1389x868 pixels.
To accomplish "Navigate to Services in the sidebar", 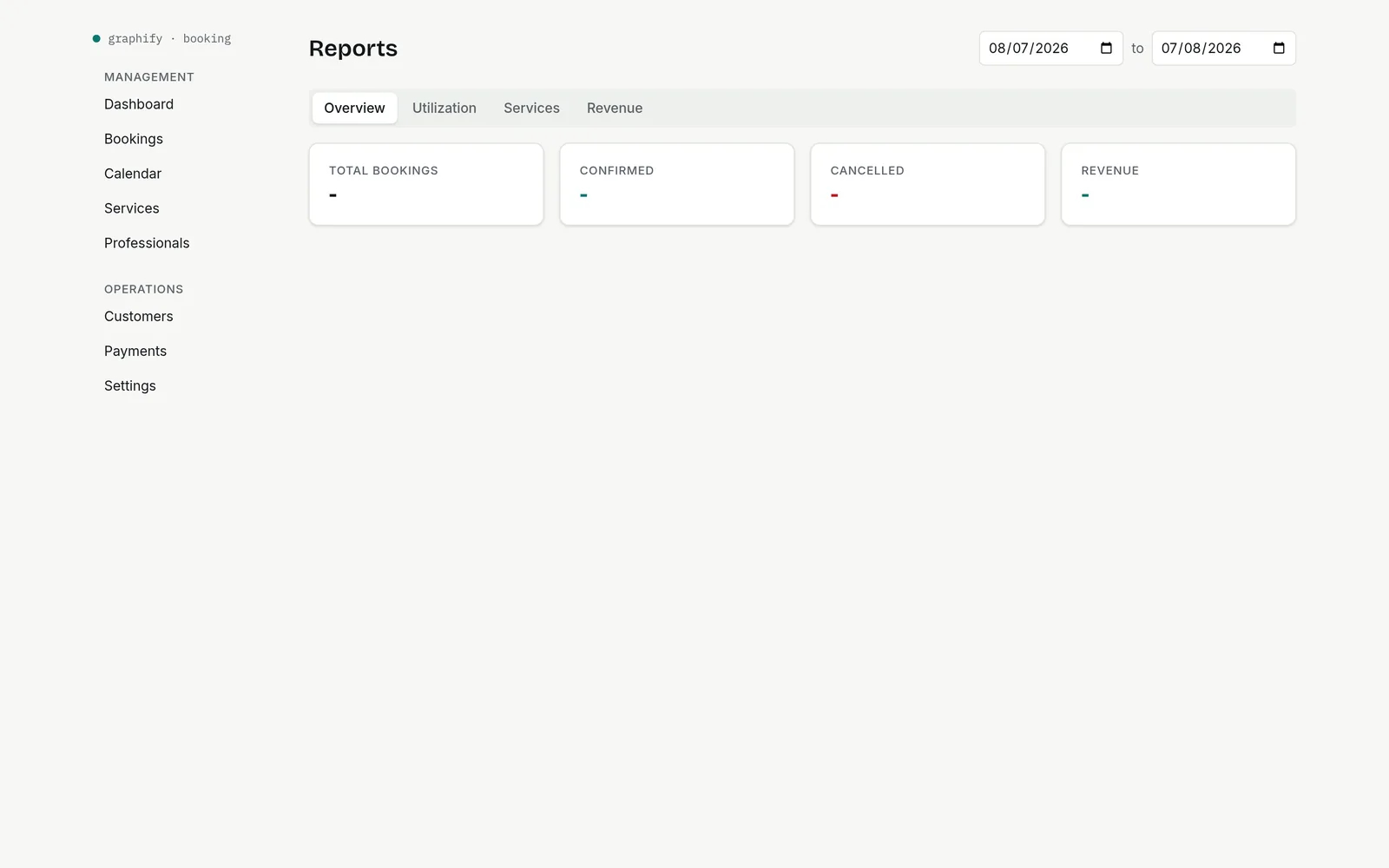I will coord(132,208).
